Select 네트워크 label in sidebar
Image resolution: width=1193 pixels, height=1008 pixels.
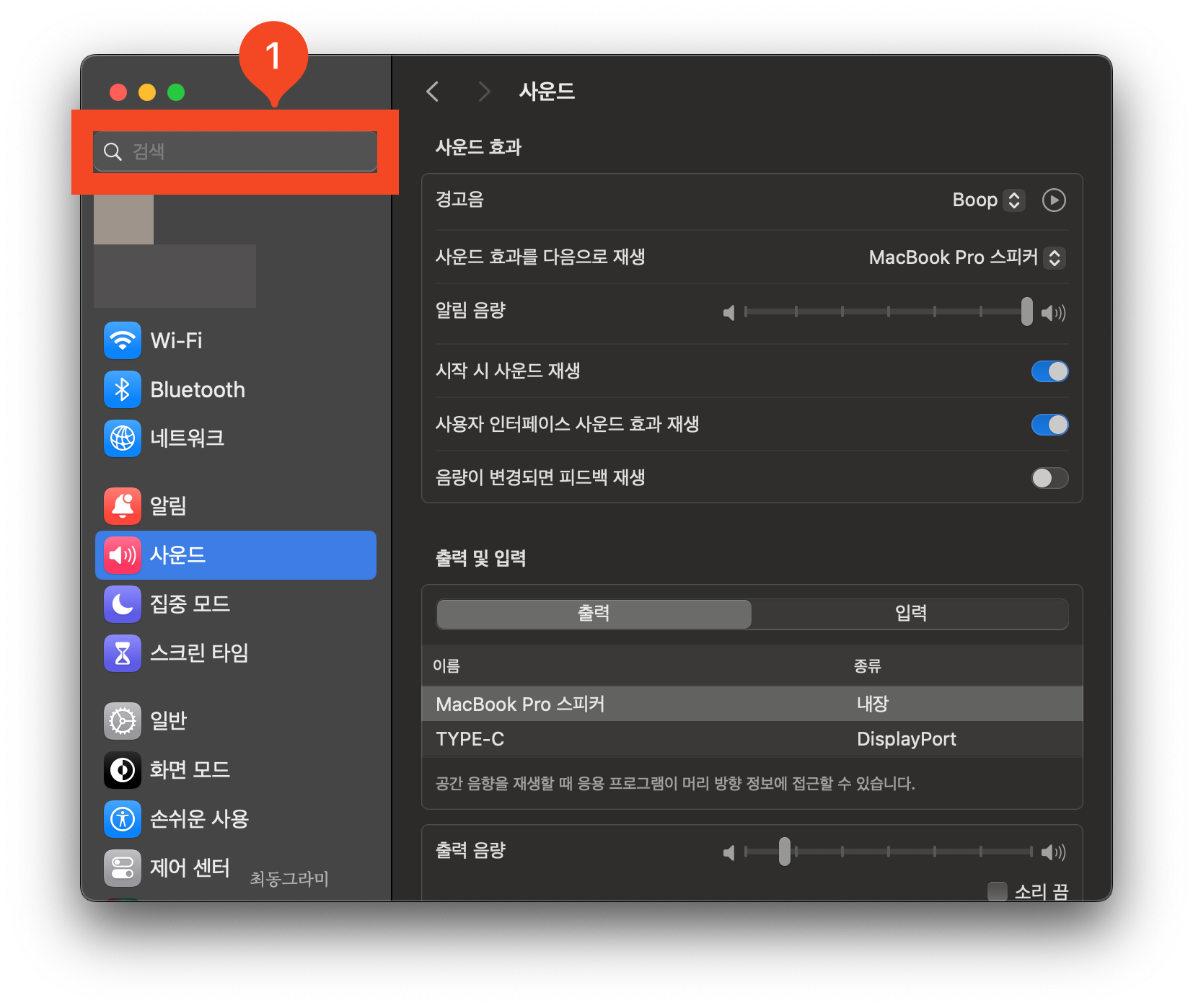(187, 438)
